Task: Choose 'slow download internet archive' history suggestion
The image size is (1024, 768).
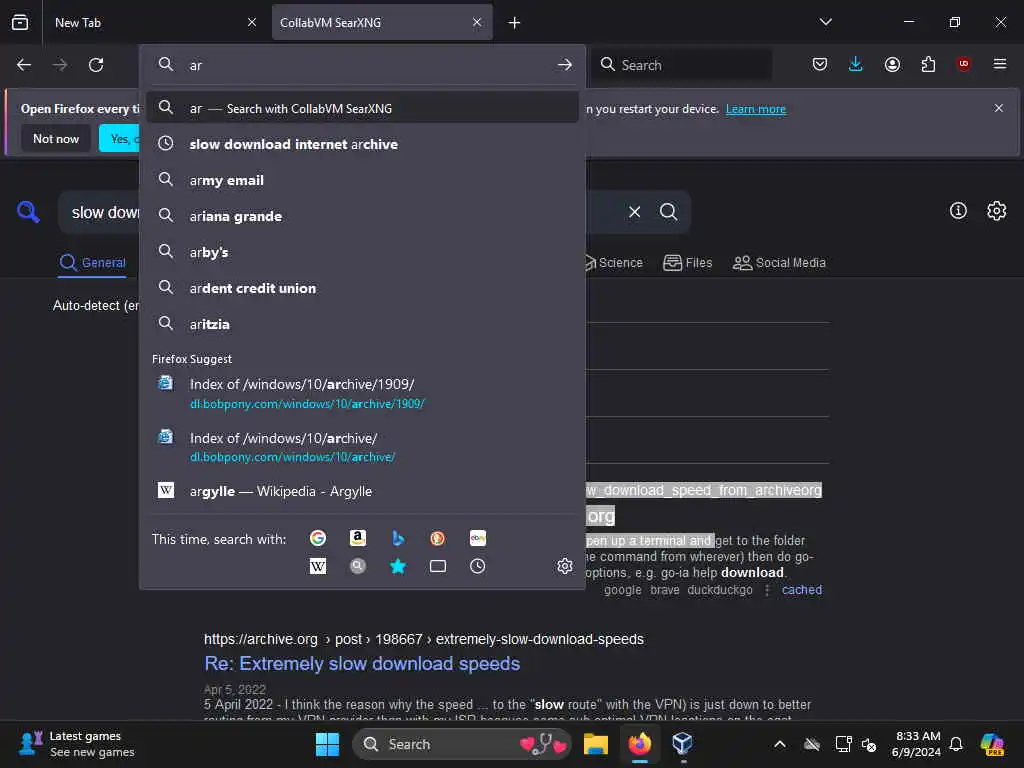Action: point(362,144)
